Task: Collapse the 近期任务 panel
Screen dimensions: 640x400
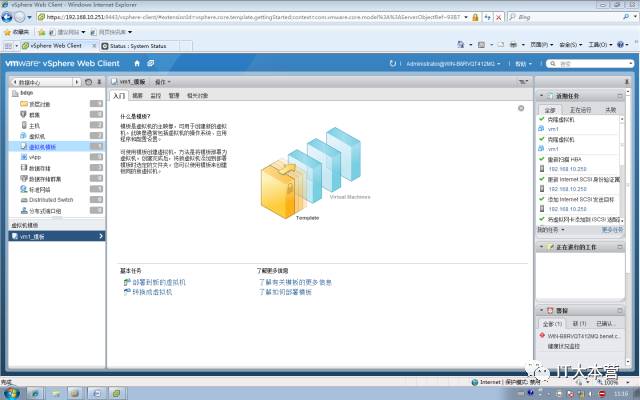Action: pos(542,96)
